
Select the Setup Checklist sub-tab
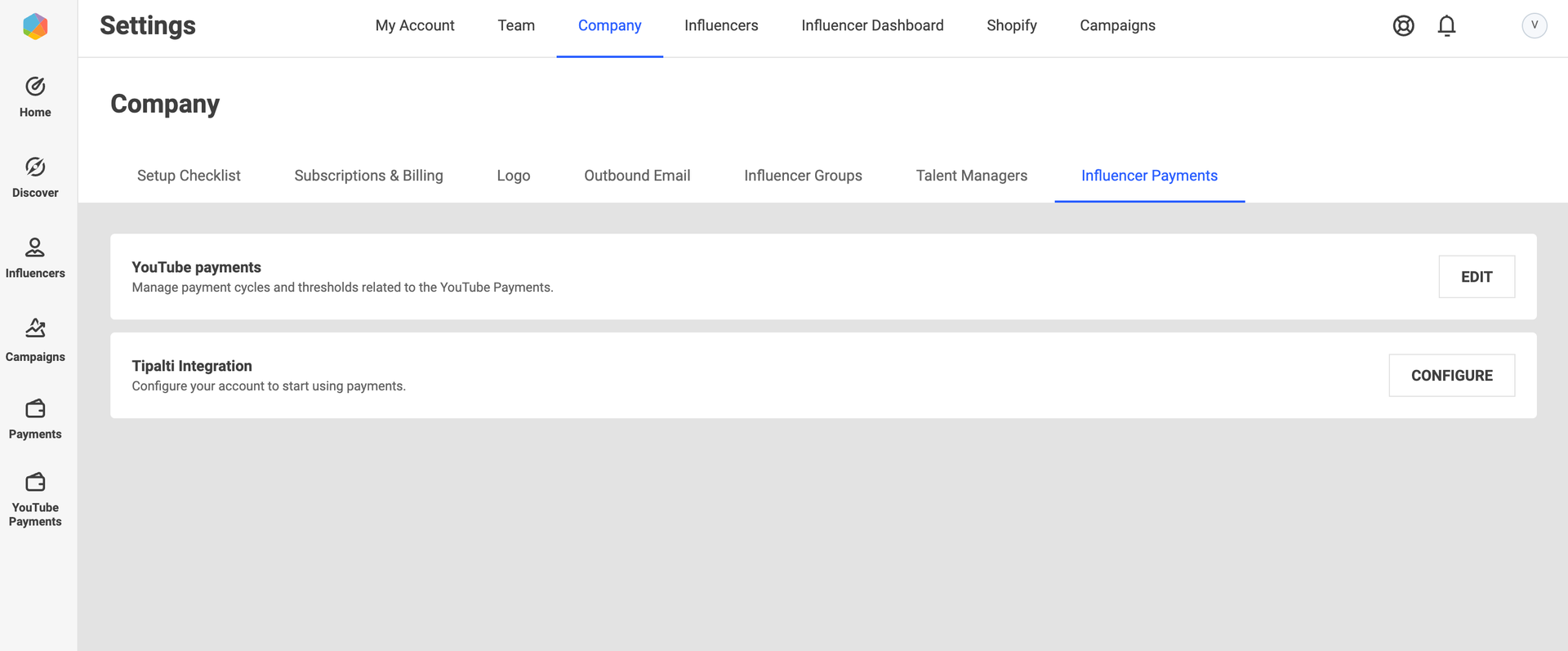point(189,176)
